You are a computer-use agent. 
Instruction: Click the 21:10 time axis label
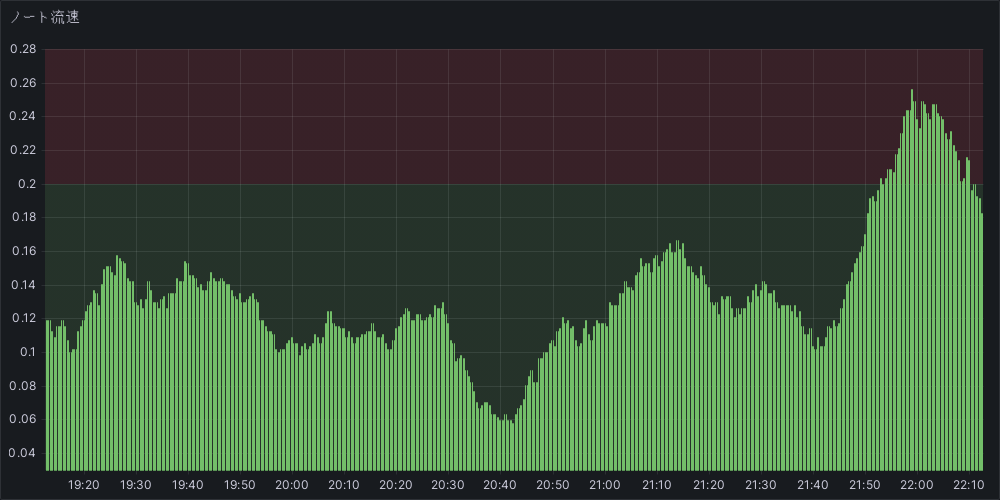656,485
